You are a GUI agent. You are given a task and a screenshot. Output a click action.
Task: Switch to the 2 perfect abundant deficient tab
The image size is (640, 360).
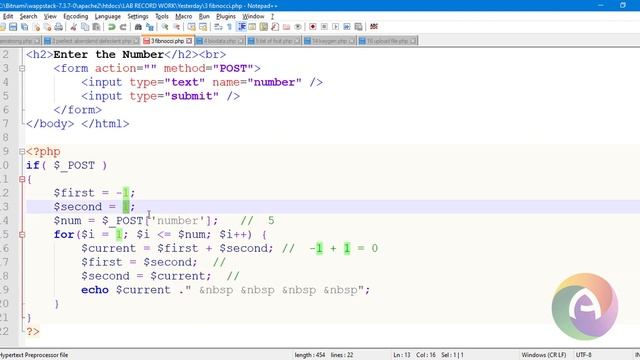point(92,41)
